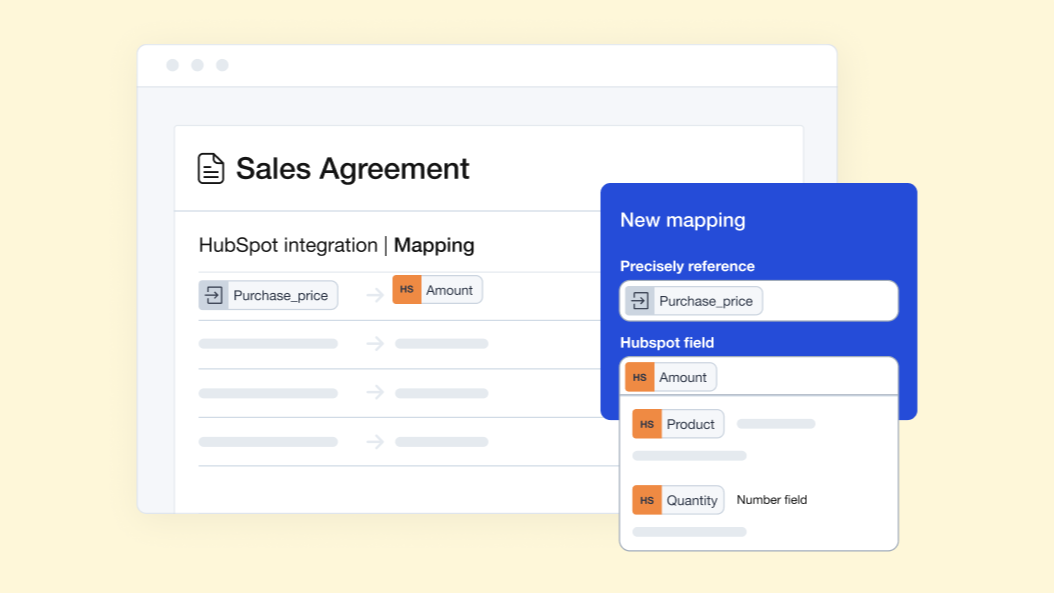Click the import icon on the mapping table's Purchase_price chip

(x=214, y=295)
